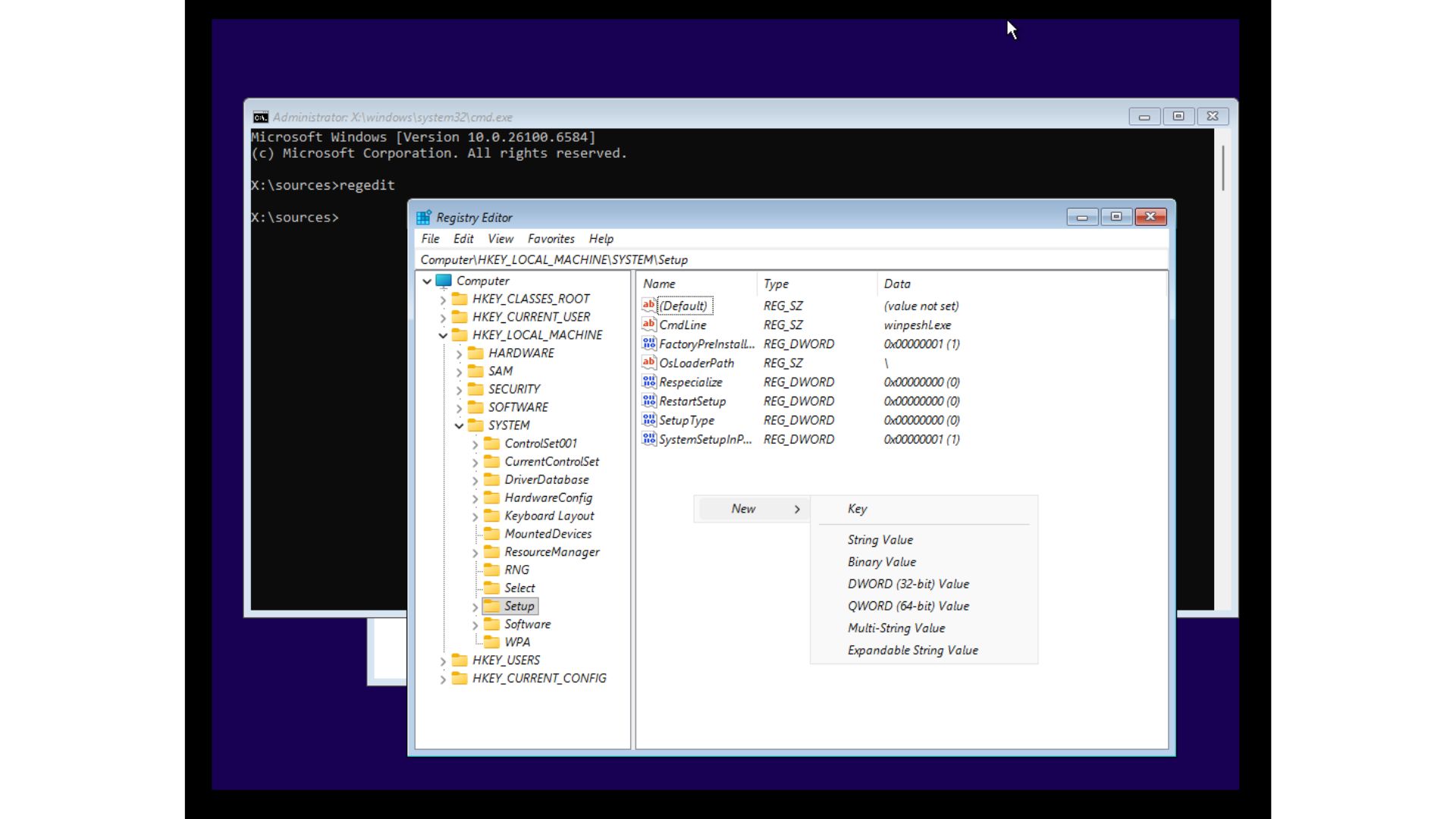
Task: Expand the ControlSet001 branch
Action: tap(474, 444)
